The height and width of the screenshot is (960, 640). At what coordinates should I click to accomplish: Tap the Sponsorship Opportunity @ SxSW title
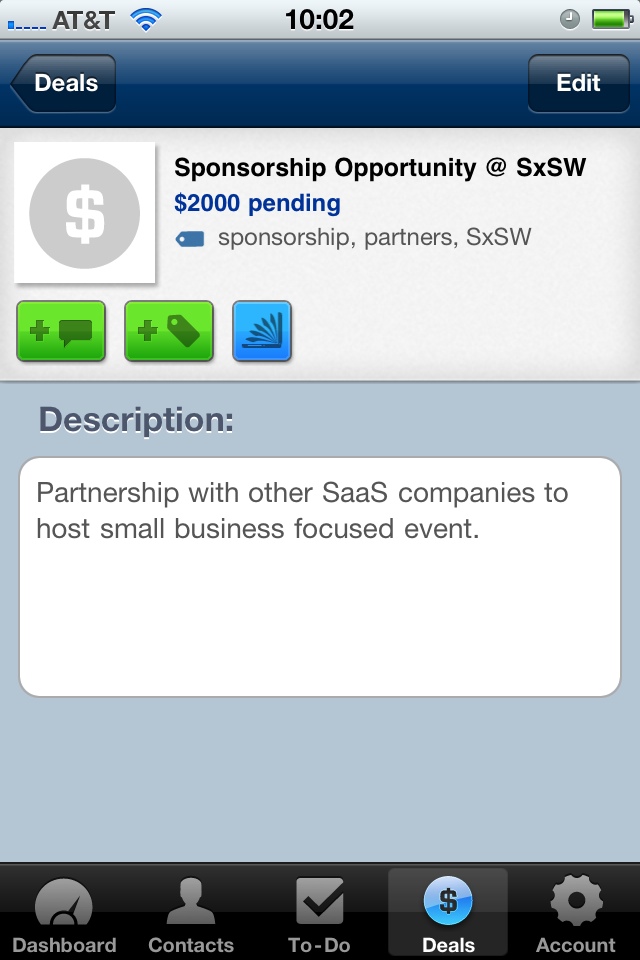(379, 168)
